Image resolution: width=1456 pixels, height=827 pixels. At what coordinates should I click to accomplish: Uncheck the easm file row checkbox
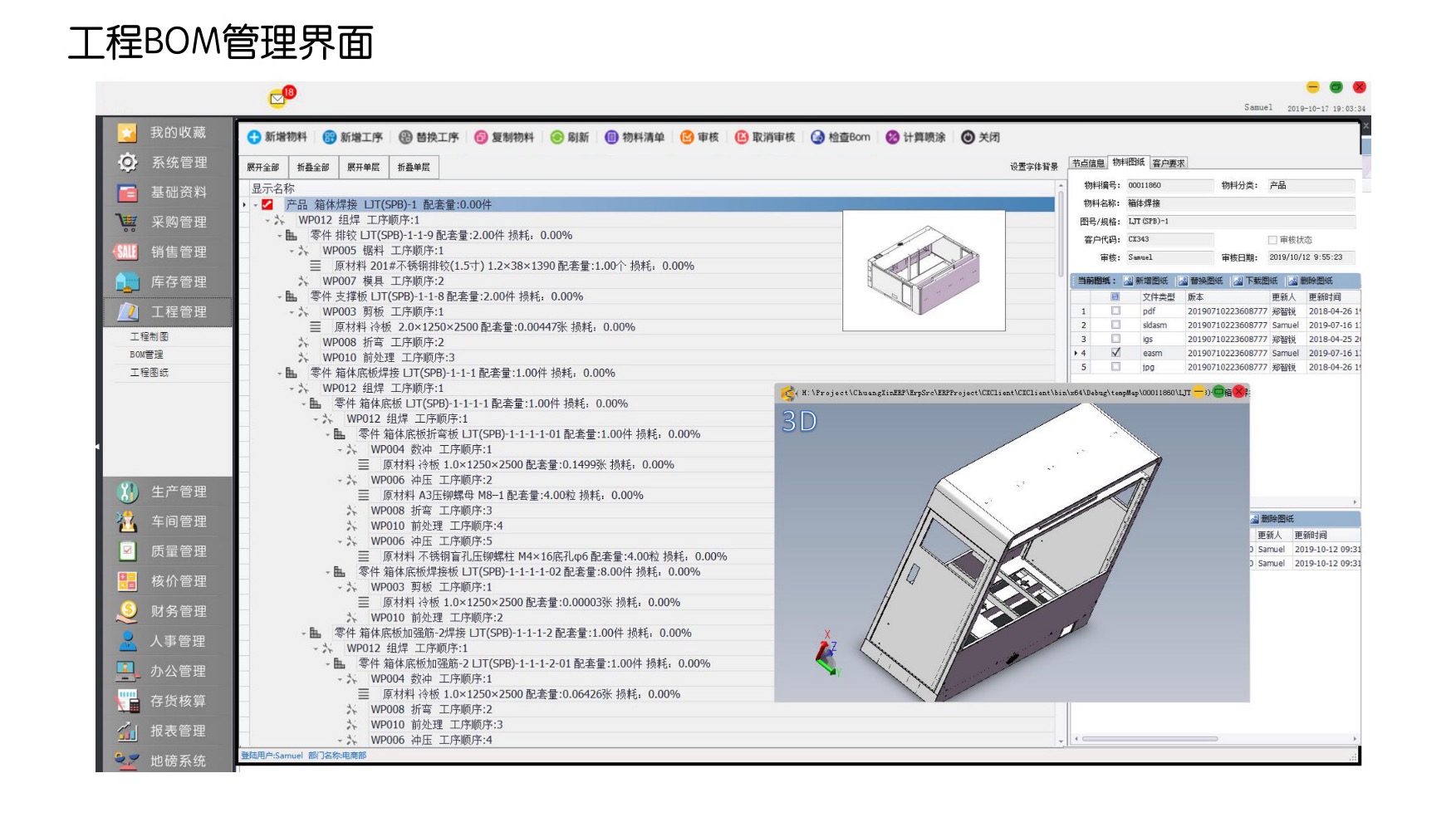[1115, 353]
